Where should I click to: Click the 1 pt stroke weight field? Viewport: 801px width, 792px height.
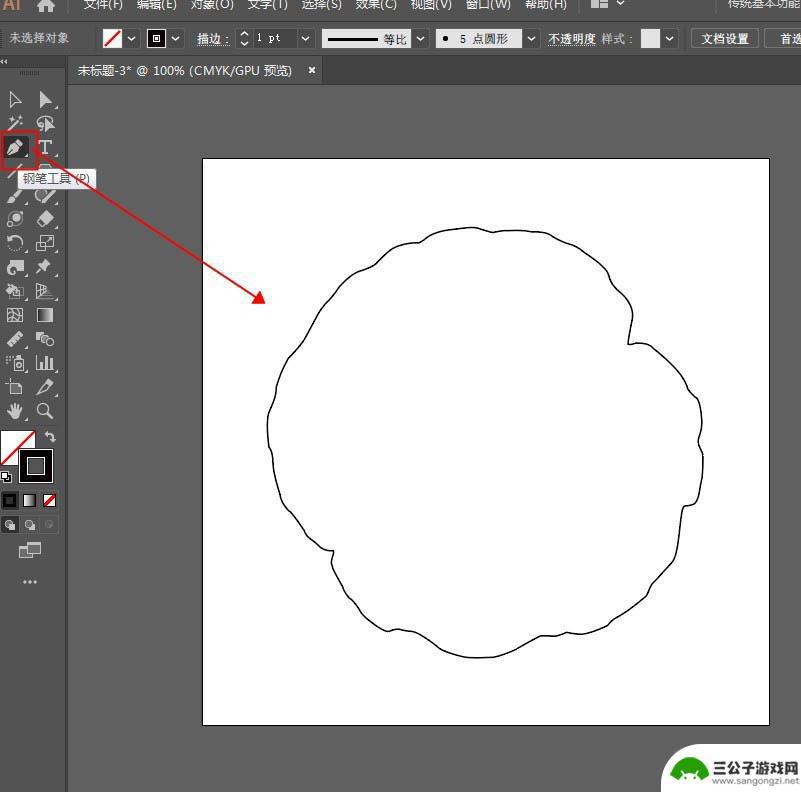click(x=274, y=38)
